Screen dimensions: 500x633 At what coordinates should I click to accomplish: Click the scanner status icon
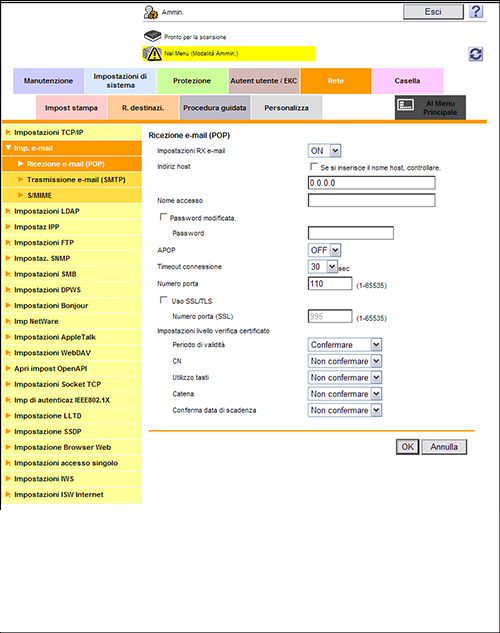click(153, 36)
